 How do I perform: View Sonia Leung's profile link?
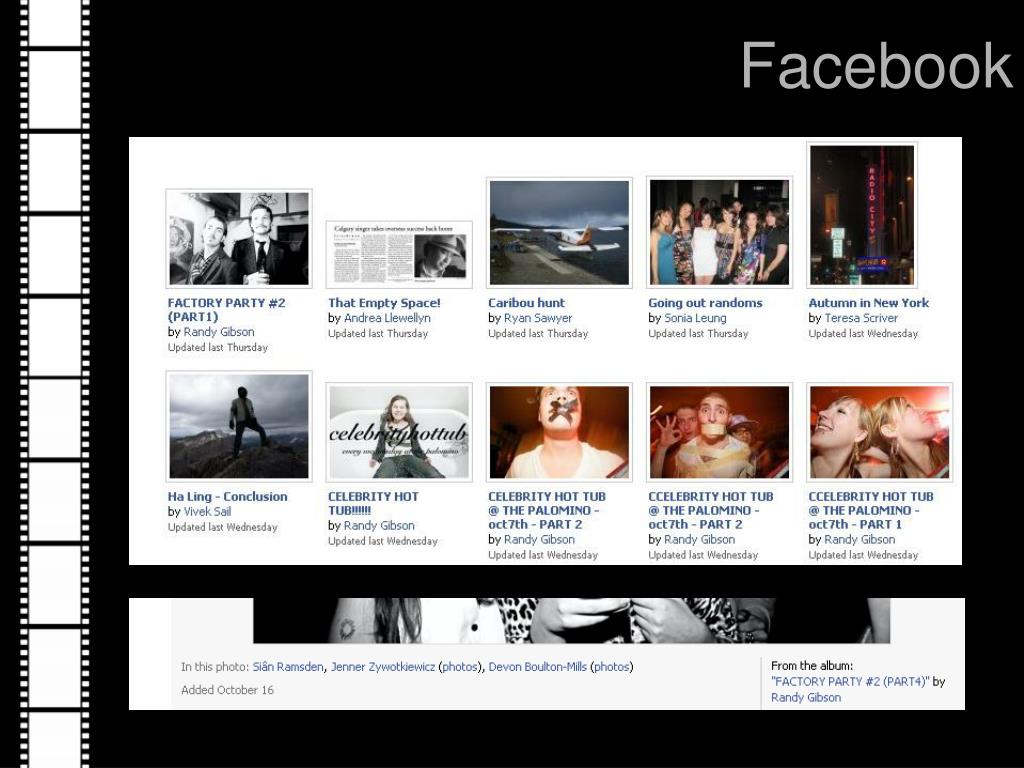pos(695,318)
